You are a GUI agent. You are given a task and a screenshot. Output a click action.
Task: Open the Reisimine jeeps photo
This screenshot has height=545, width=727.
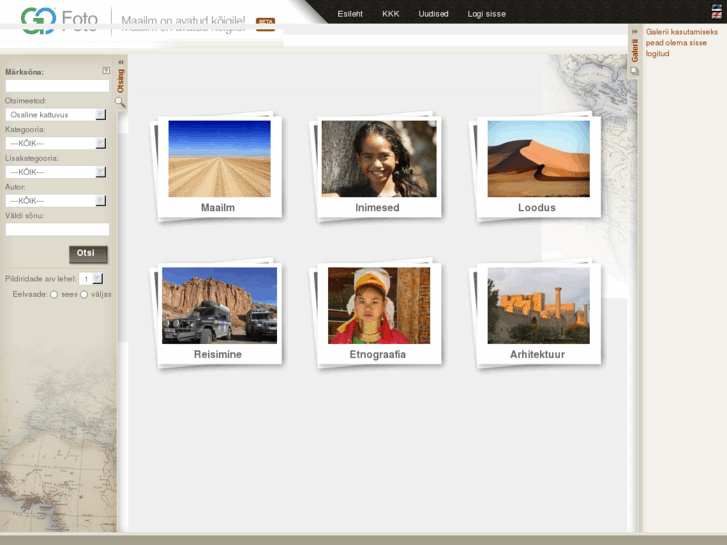[219, 306]
